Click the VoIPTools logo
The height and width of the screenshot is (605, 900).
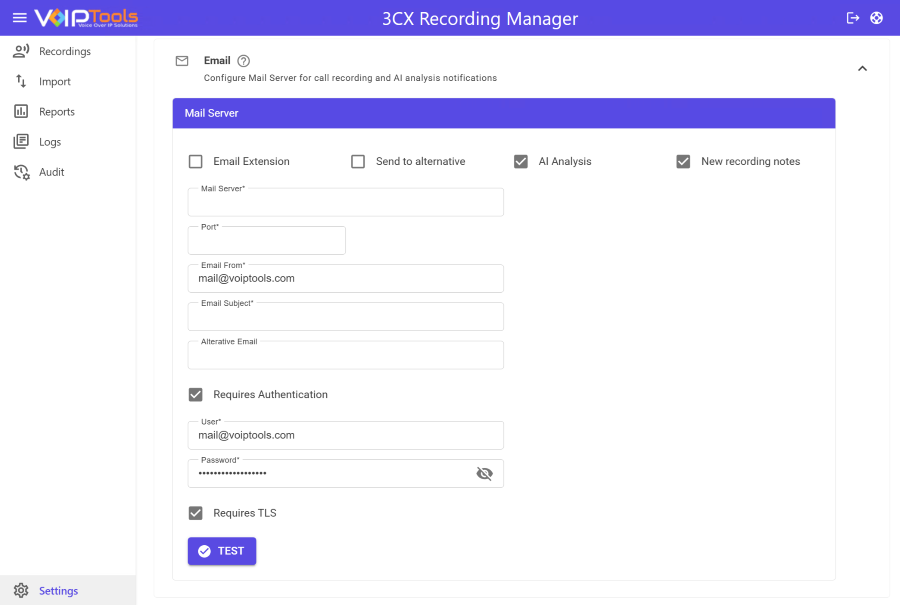click(x=86, y=18)
